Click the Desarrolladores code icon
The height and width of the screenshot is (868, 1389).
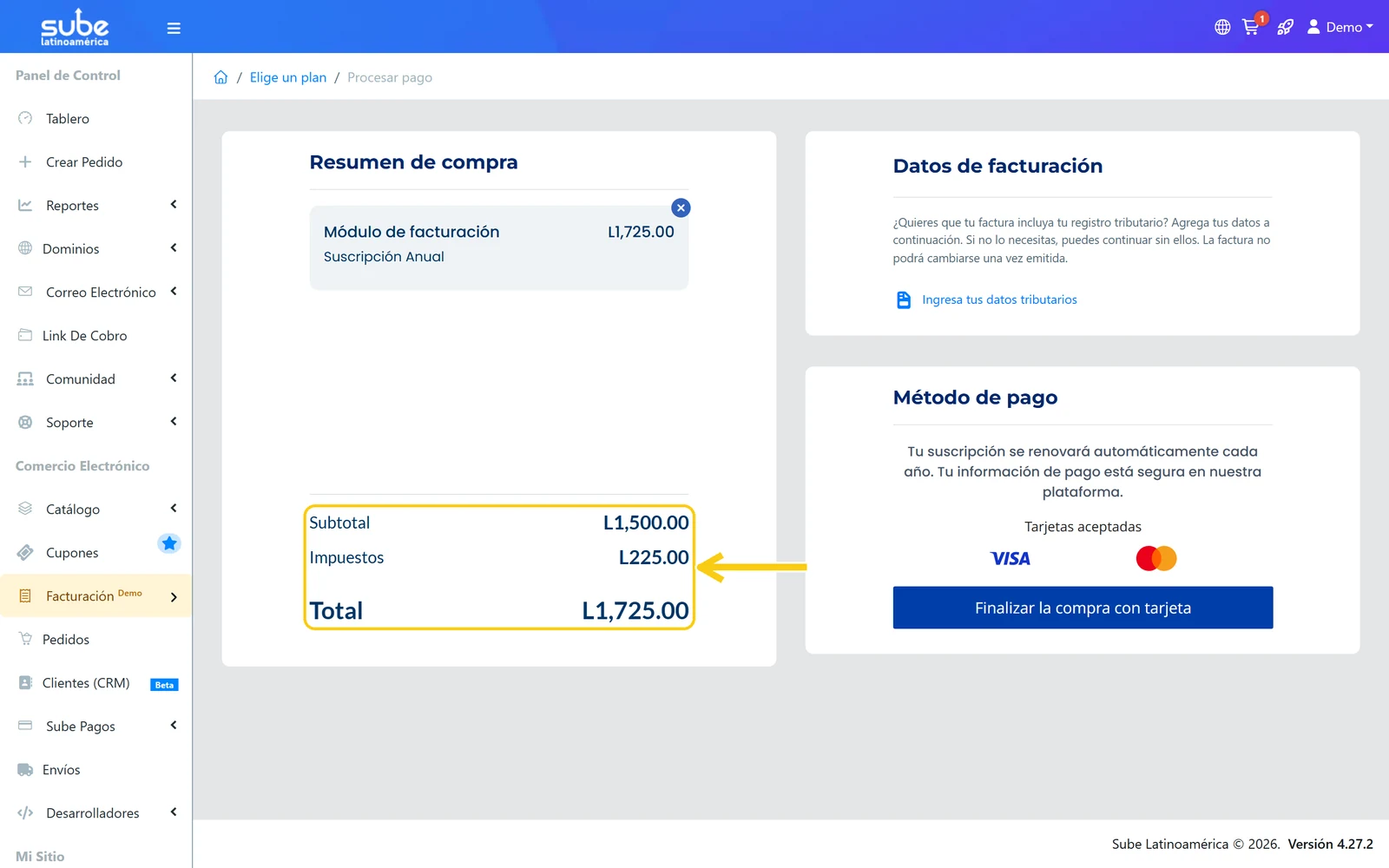[x=25, y=812]
